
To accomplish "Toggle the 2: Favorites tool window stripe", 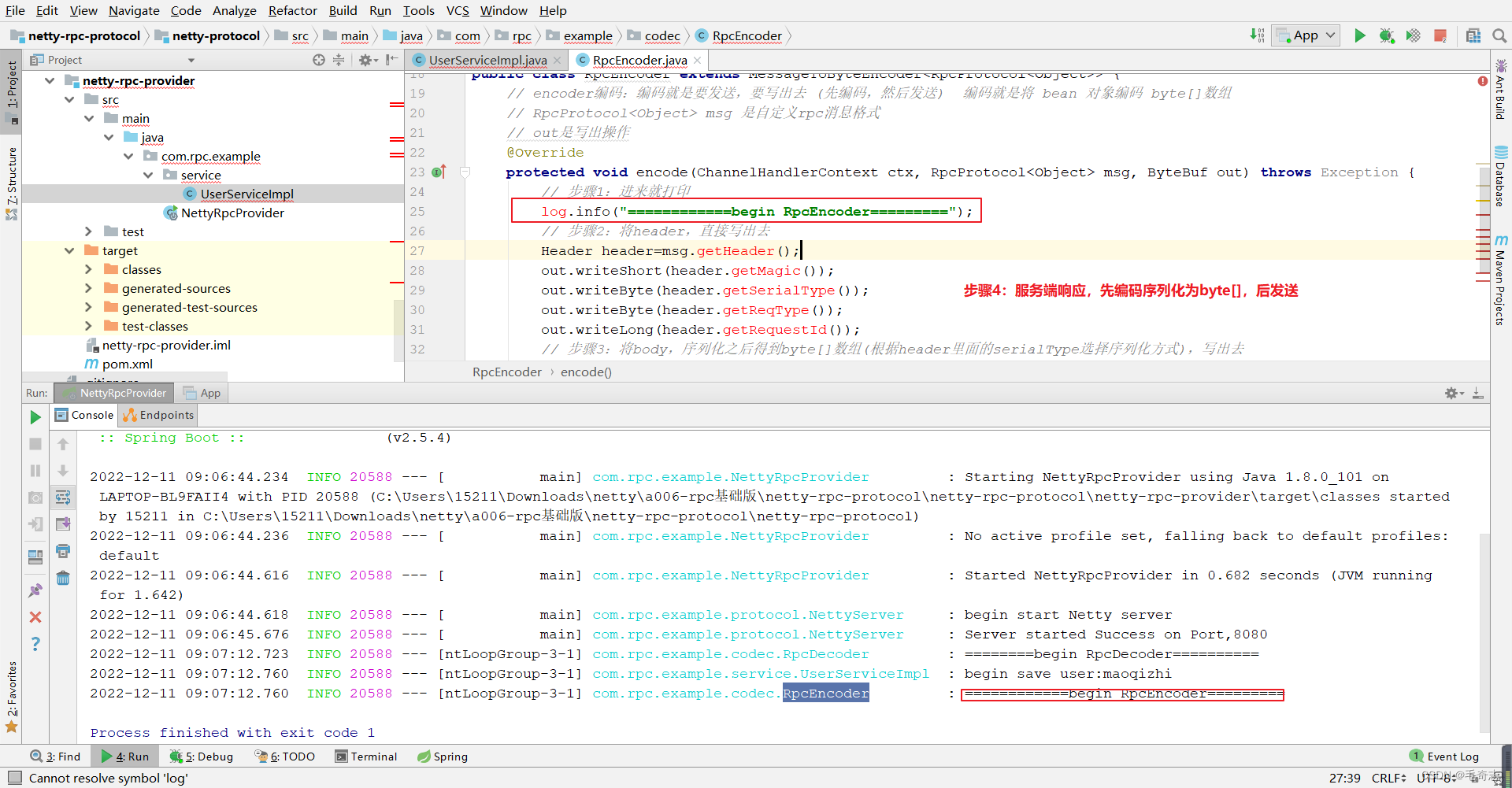I will pos(11,696).
